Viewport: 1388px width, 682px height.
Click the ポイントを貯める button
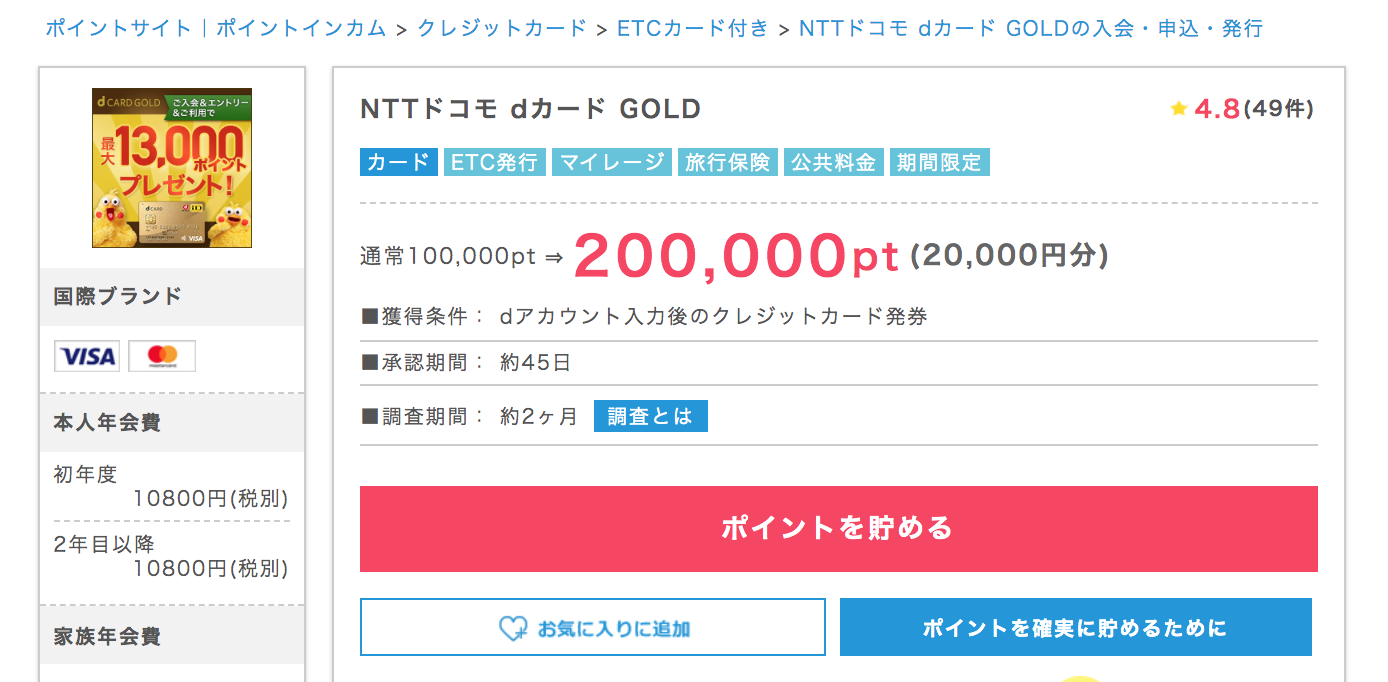pyautogui.click(x=838, y=529)
